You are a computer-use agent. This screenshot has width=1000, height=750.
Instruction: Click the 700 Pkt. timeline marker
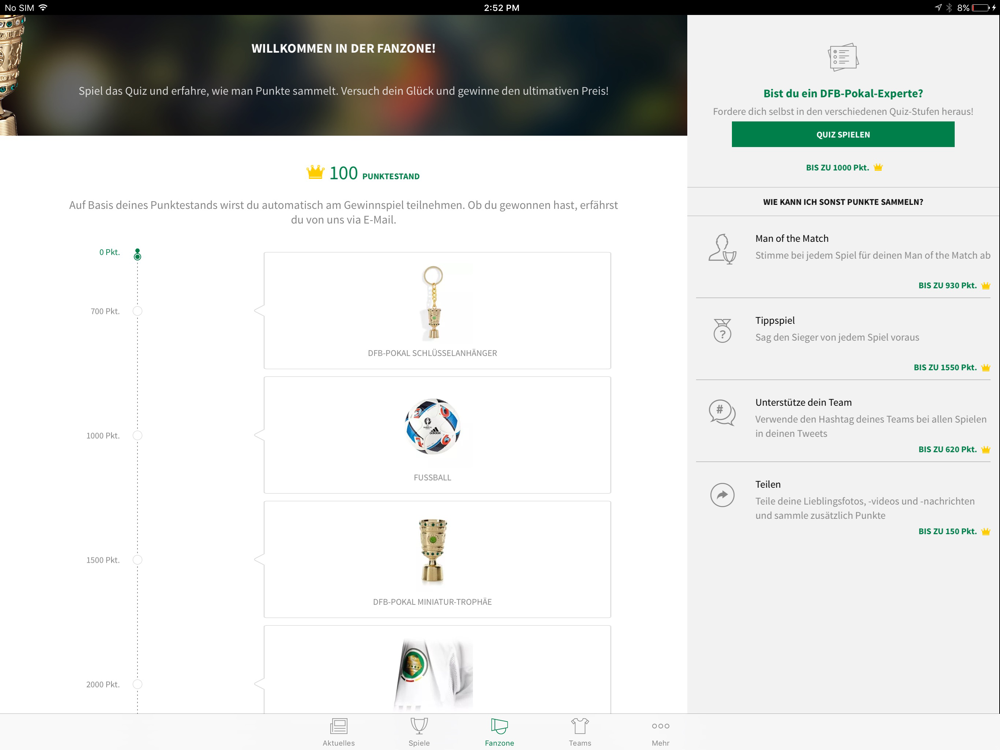(137, 311)
